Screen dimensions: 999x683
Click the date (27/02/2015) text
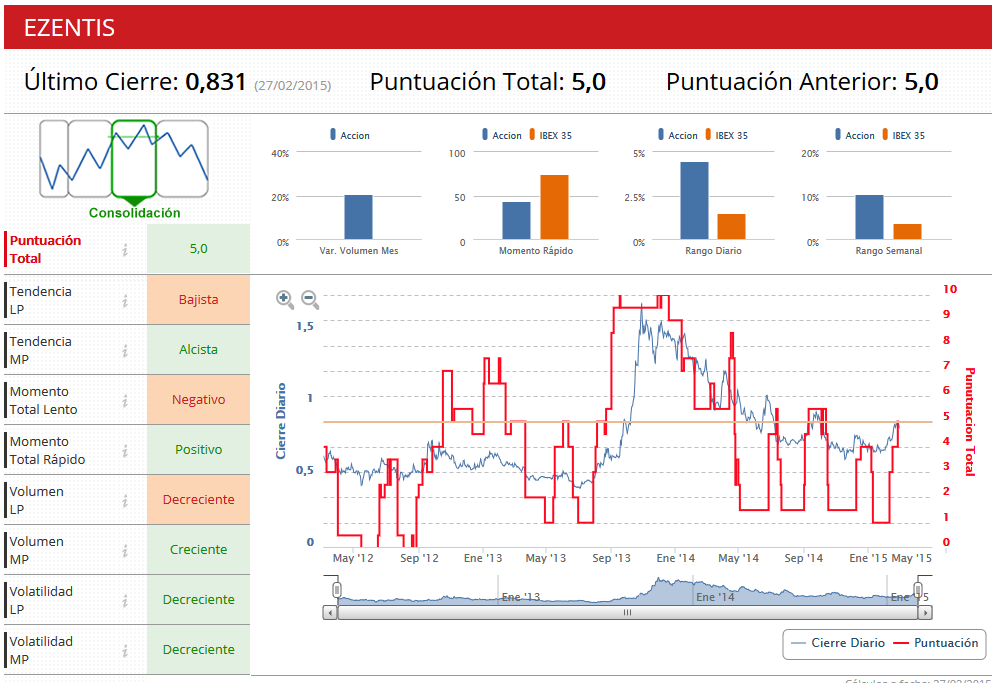(292, 85)
